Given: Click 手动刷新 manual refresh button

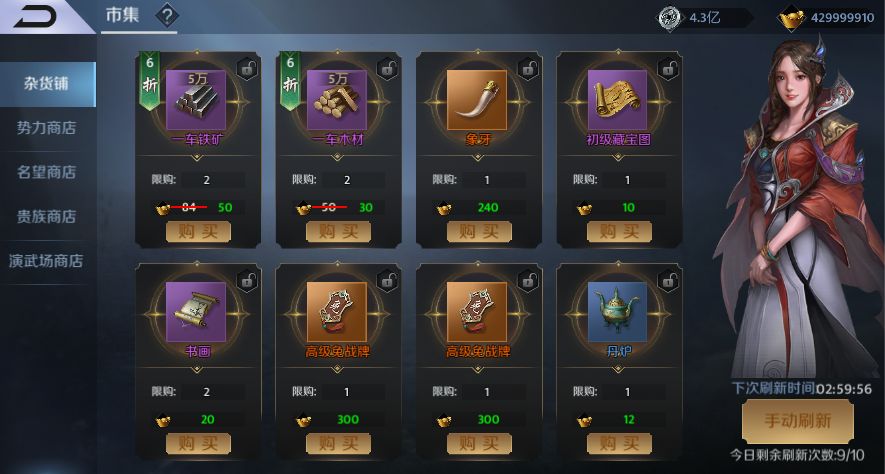Looking at the screenshot, I should (x=798, y=421).
